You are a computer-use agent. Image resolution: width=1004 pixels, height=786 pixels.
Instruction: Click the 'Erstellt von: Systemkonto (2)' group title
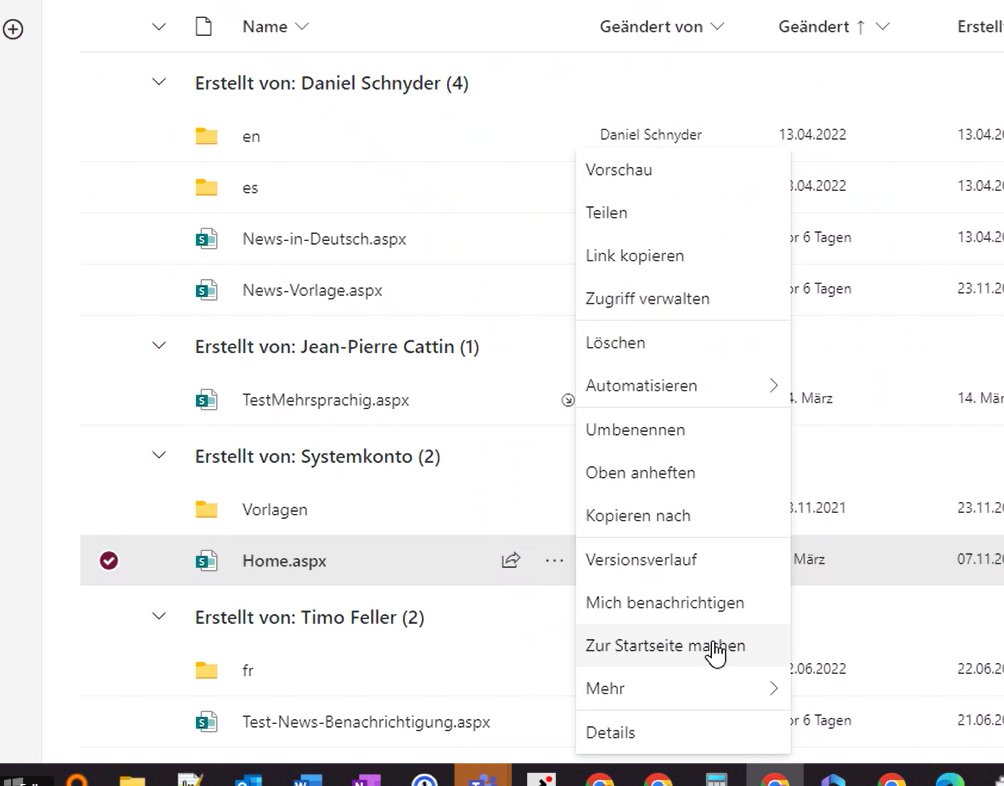click(x=318, y=456)
